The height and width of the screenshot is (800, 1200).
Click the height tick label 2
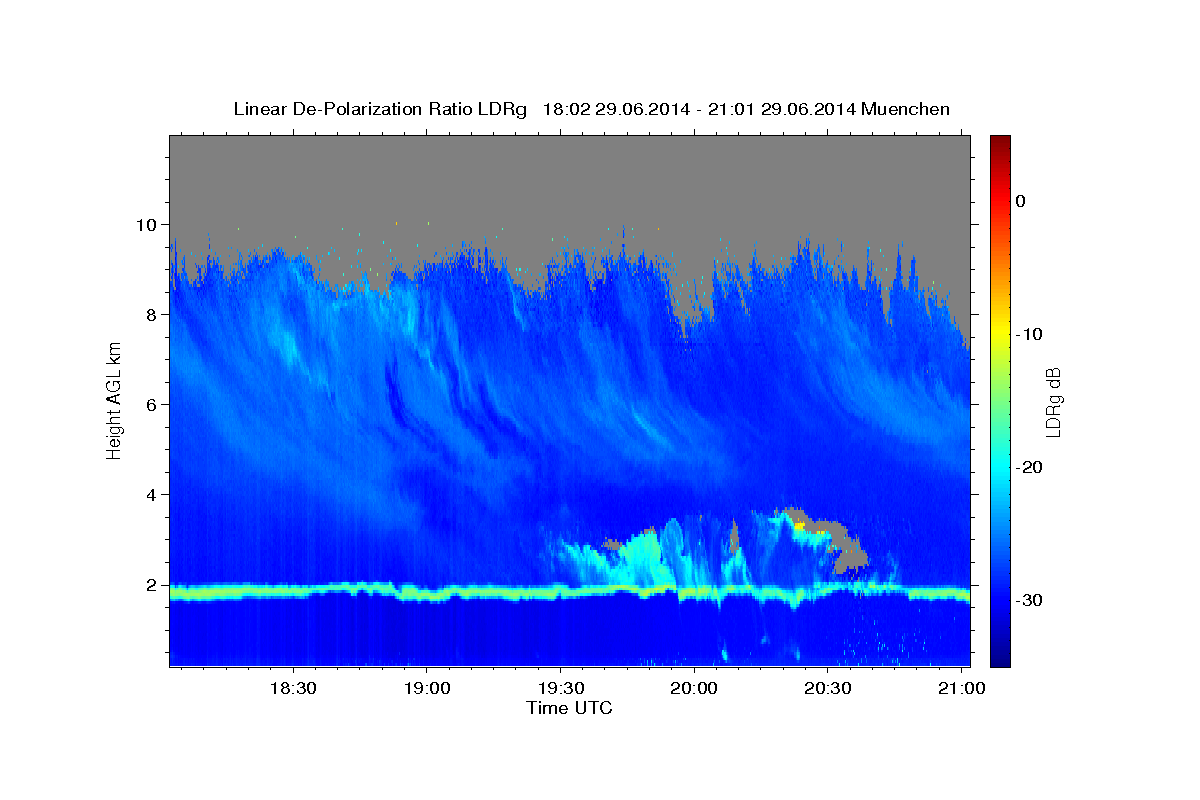pos(153,585)
